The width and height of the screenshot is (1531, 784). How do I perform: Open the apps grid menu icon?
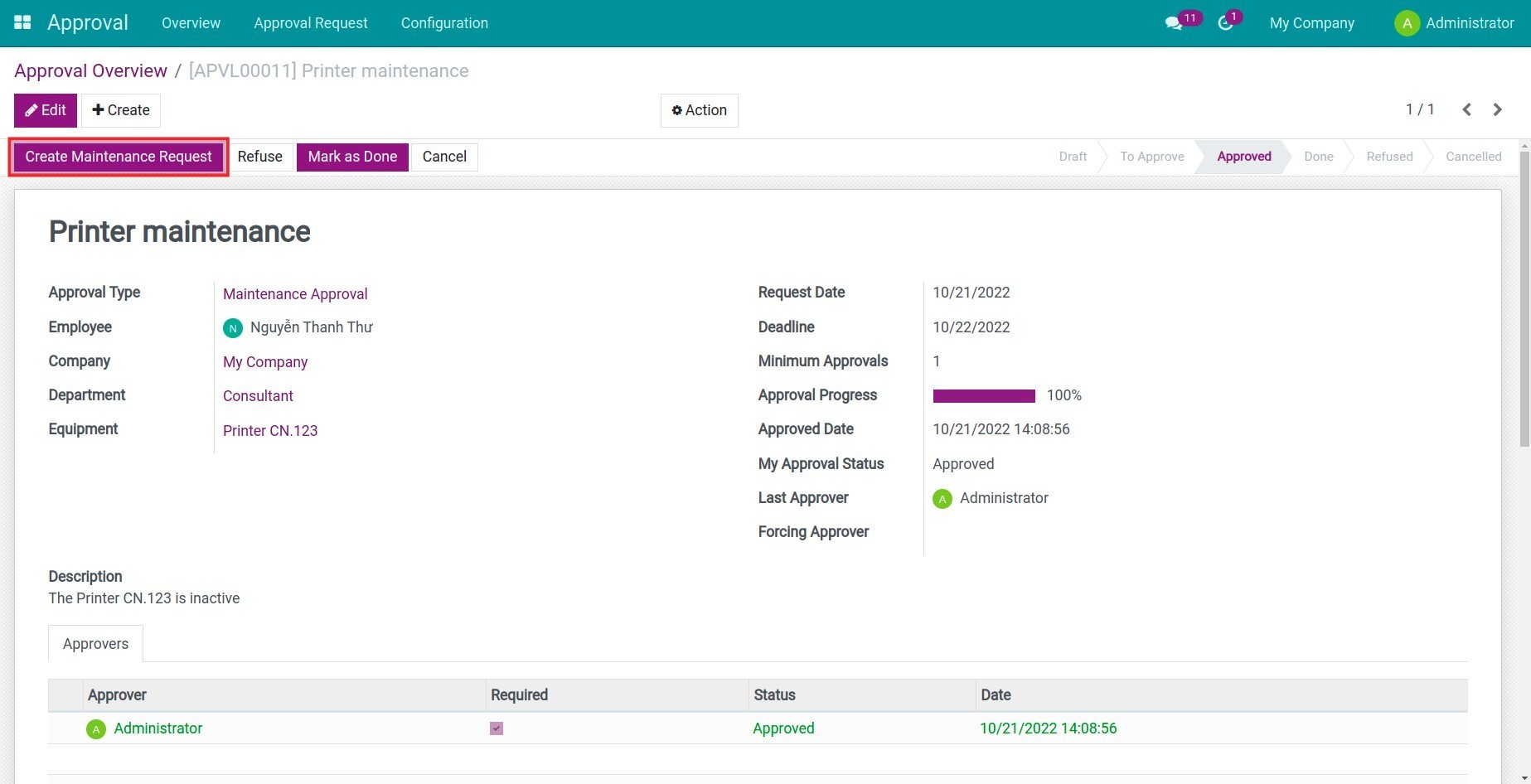(x=22, y=22)
